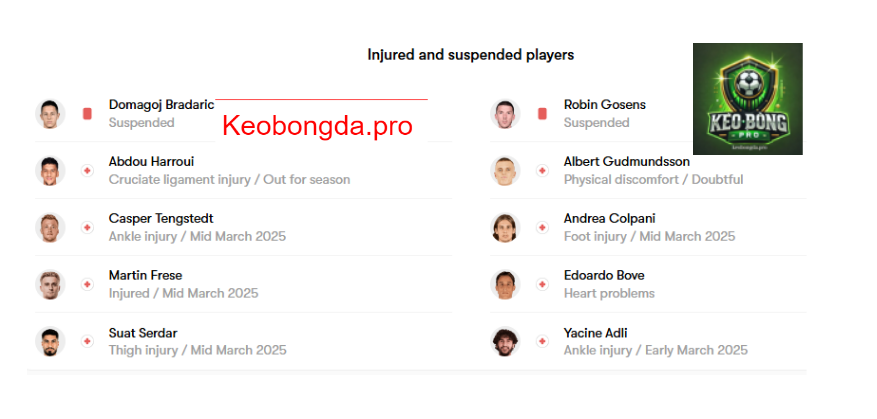Click the injury icon beside Andrea Colpani
Viewport: 877px width, 419px height.
click(x=542, y=228)
